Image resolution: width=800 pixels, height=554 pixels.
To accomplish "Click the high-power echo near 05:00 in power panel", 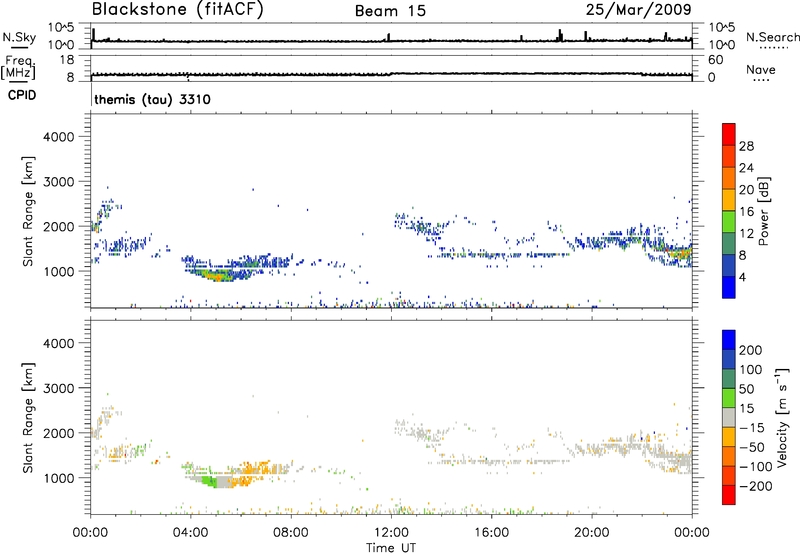I will click(x=217, y=276).
